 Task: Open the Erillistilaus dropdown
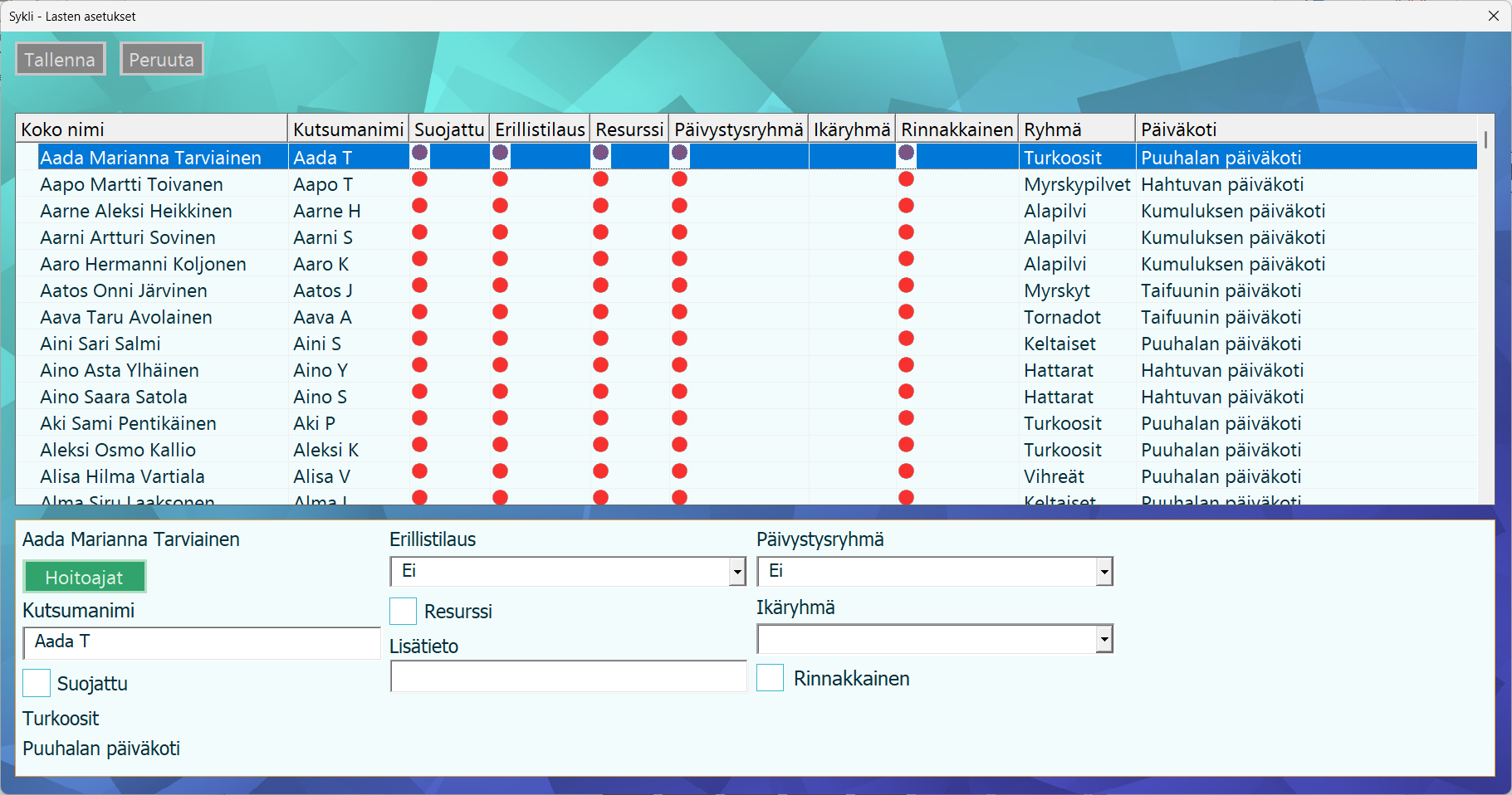(737, 571)
